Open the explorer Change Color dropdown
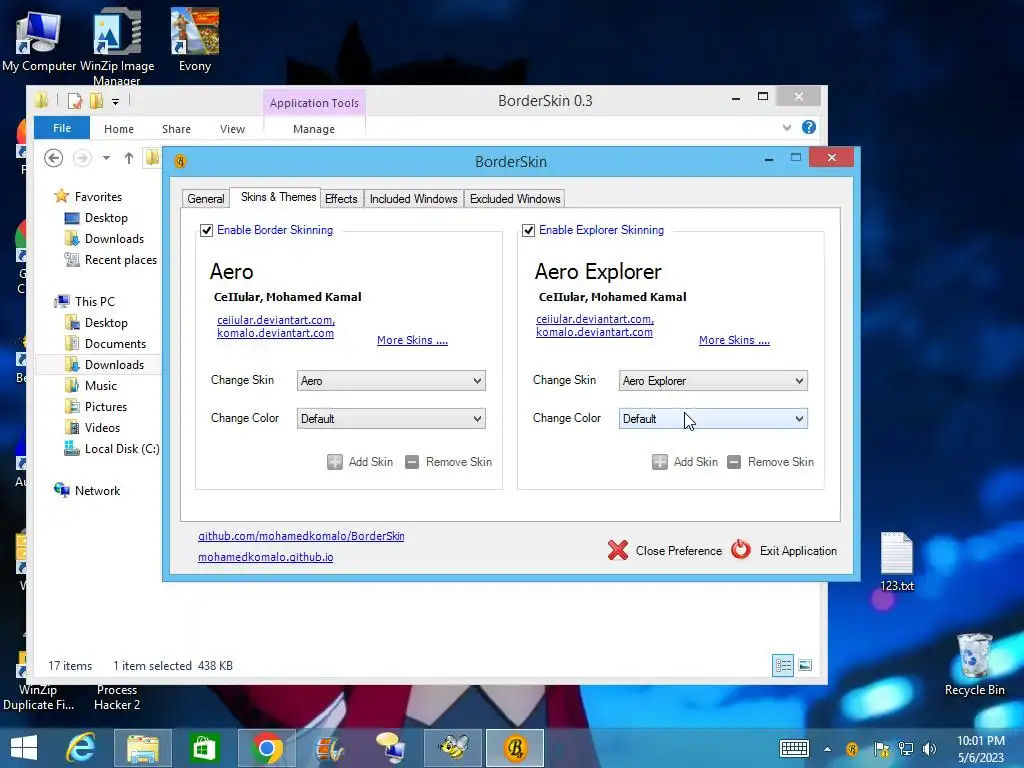Viewport: 1024px width, 768px height. [713, 419]
